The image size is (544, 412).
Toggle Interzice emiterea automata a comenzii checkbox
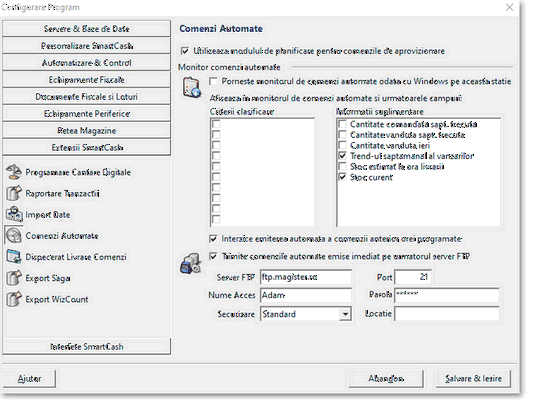213,239
